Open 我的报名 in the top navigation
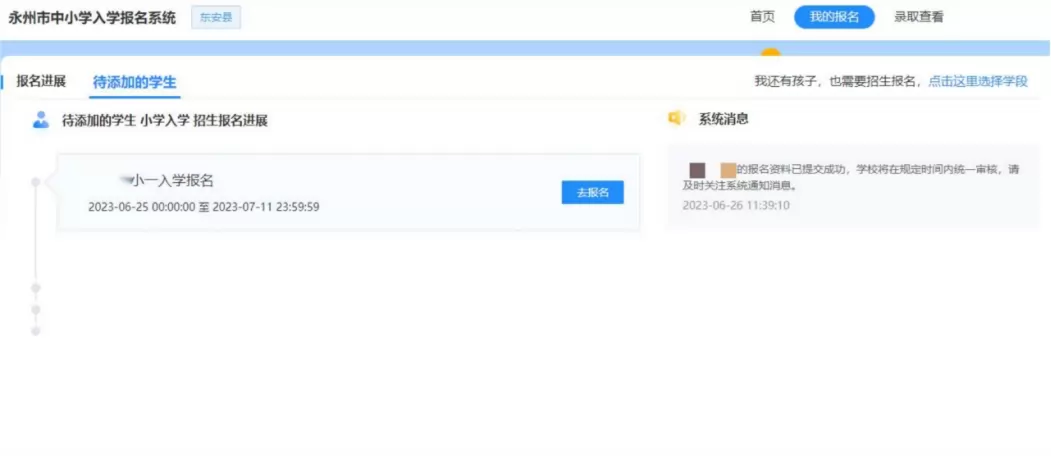Viewport: 1051px width, 456px height. [x=834, y=17]
